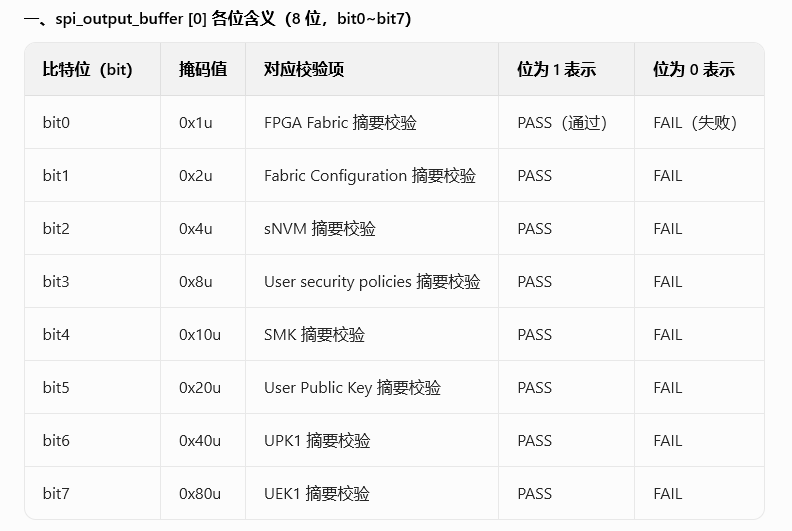The width and height of the screenshot is (792, 531).
Task: Click the 比特位 (bit) column header
Action: coord(87,69)
